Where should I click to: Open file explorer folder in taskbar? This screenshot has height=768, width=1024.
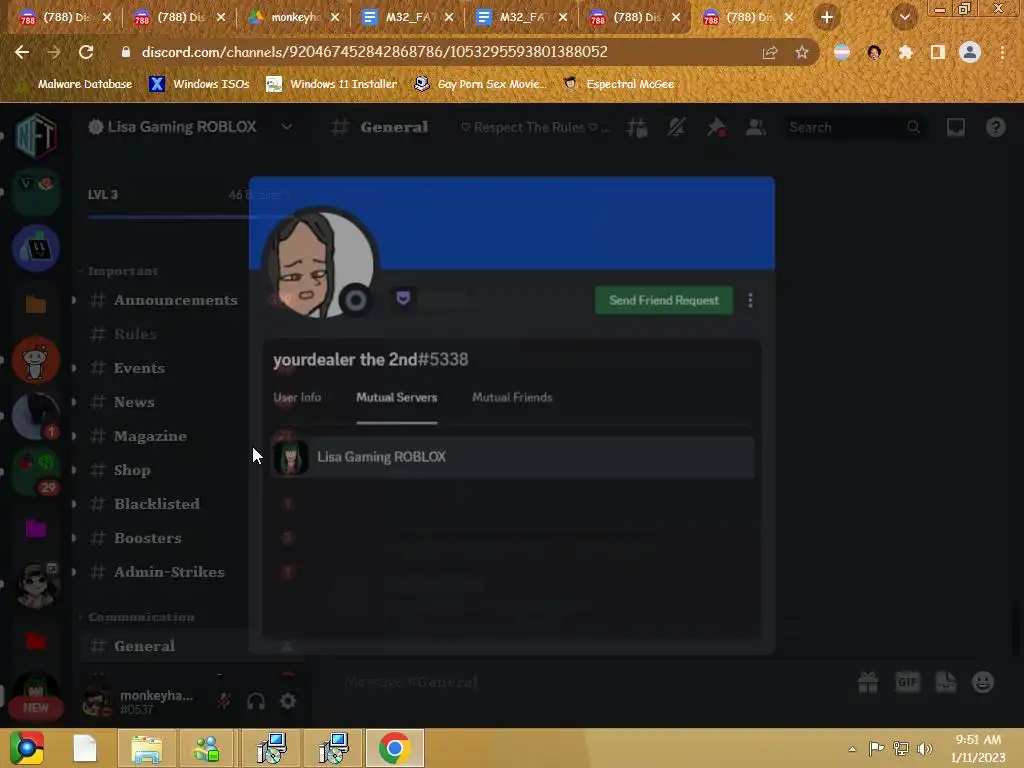point(146,748)
